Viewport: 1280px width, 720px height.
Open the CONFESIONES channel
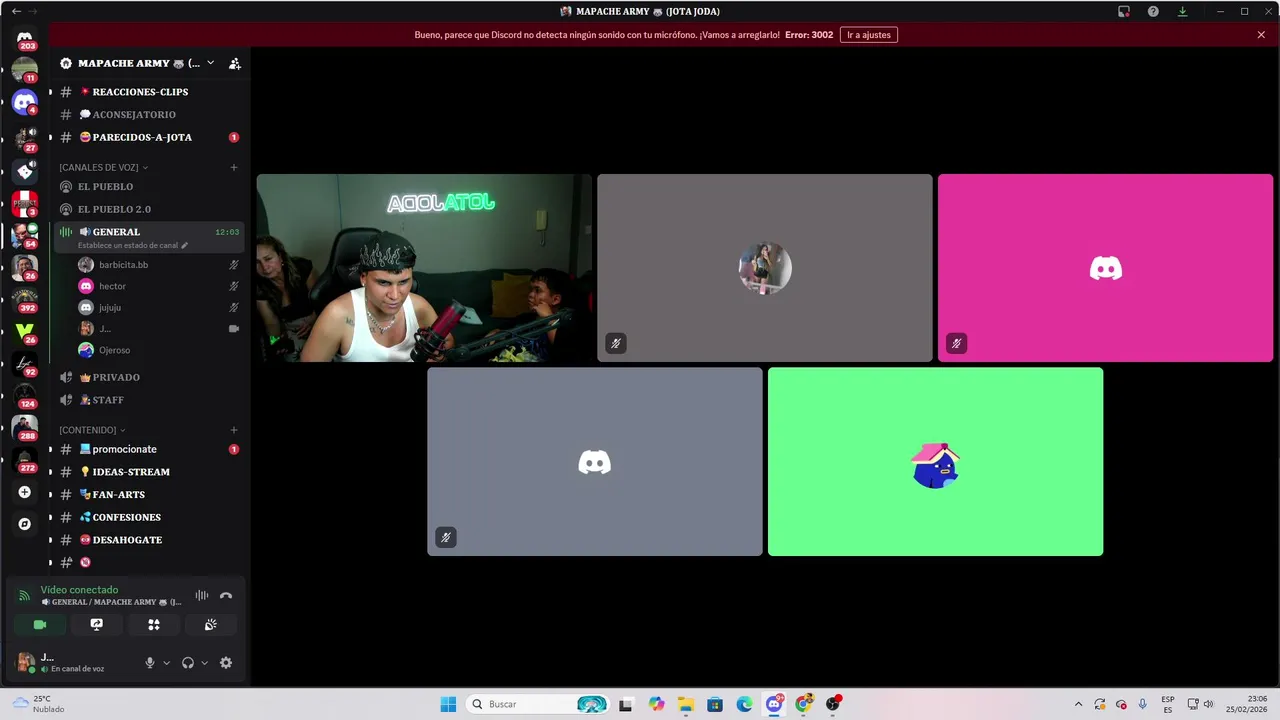(126, 517)
